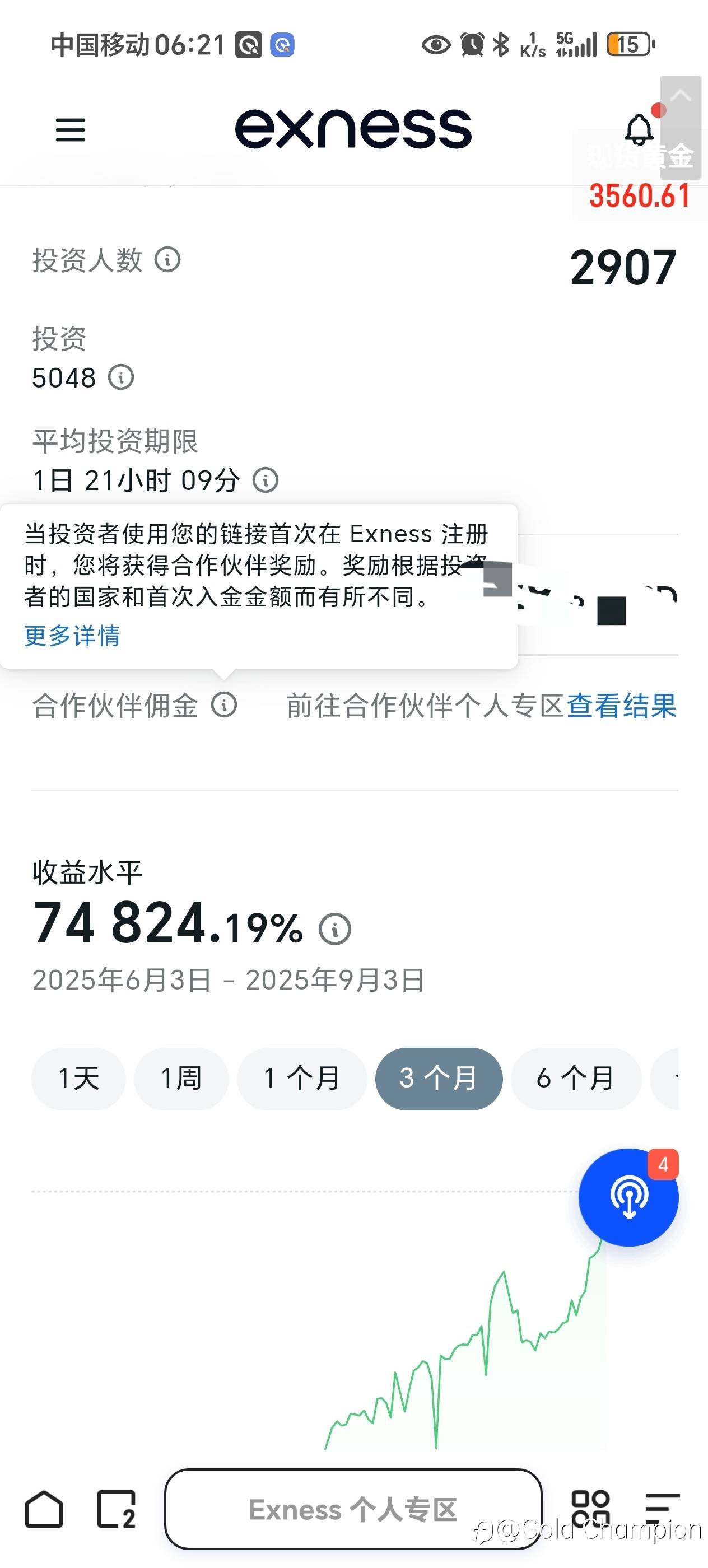Open the hamburger menu
708x1568 pixels.
(71, 130)
